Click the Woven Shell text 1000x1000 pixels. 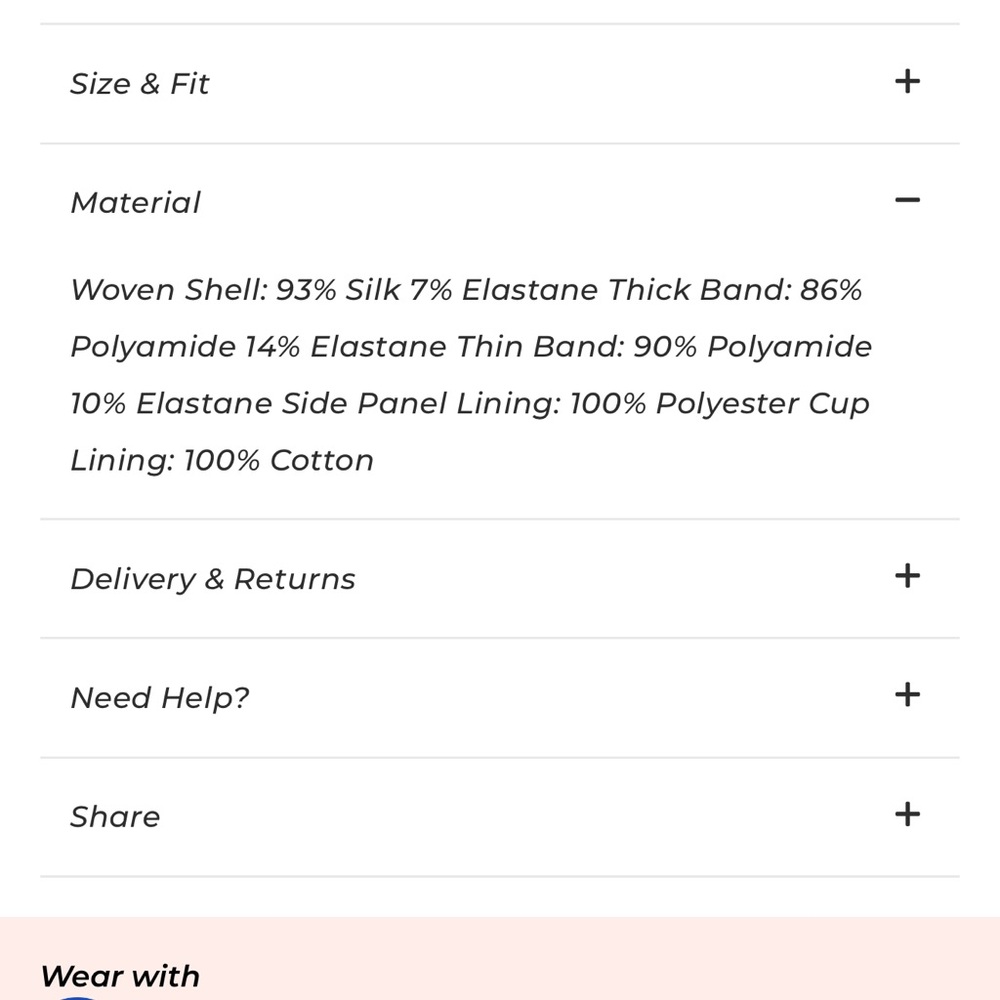pyautogui.click(x=168, y=290)
